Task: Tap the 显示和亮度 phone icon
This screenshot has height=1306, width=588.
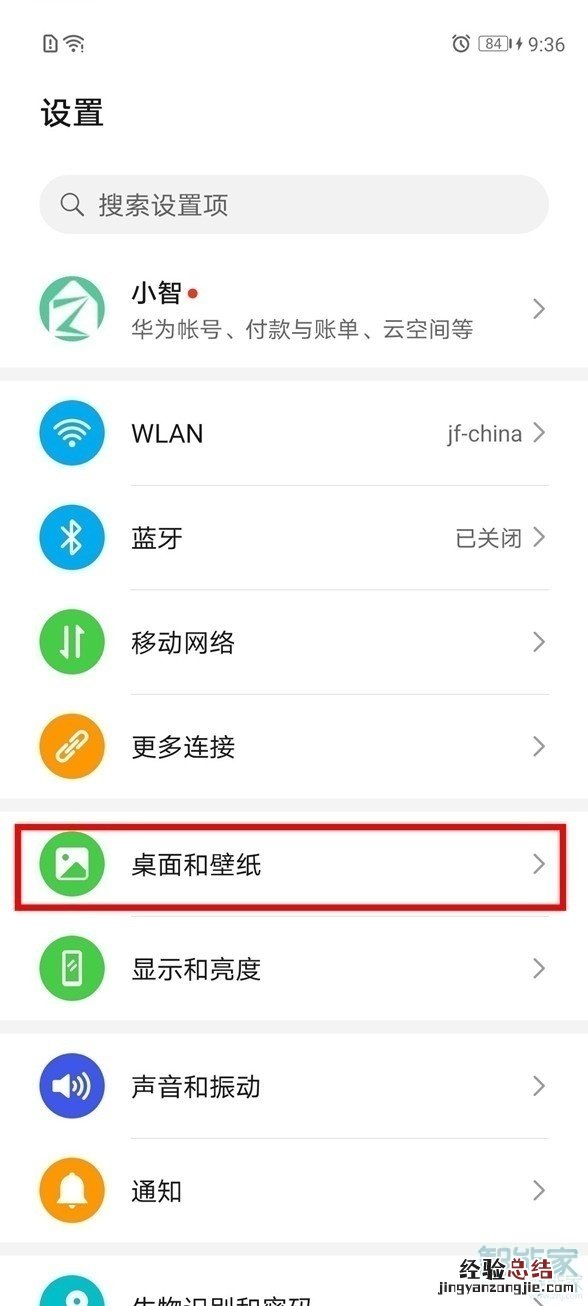Action: (x=71, y=968)
